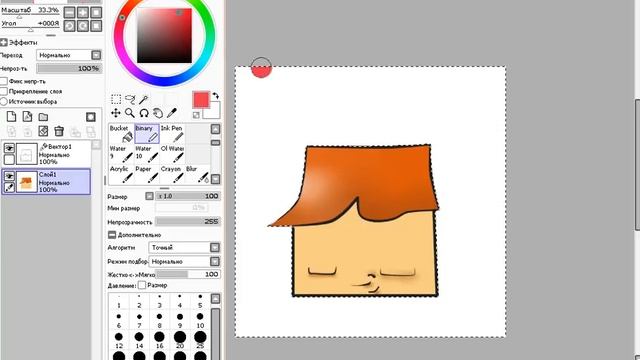This screenshot has width=640, height=360.
Task: Select the rotate view tool
Action: click(144, 113)
